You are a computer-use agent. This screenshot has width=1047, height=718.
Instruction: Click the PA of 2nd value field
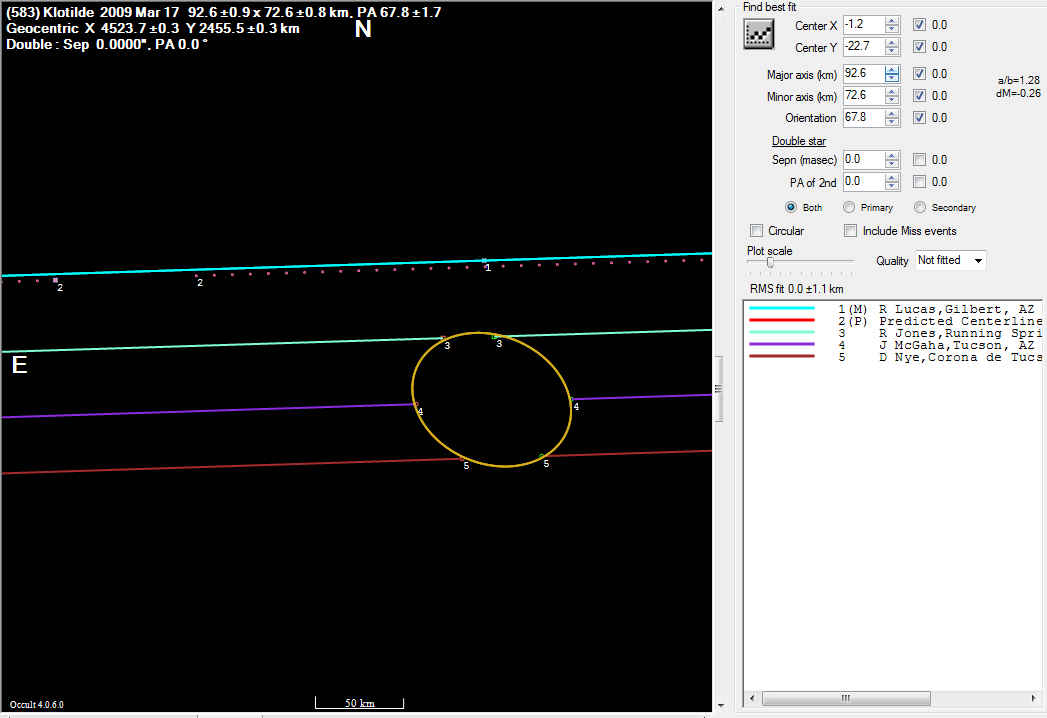(863, 182)
